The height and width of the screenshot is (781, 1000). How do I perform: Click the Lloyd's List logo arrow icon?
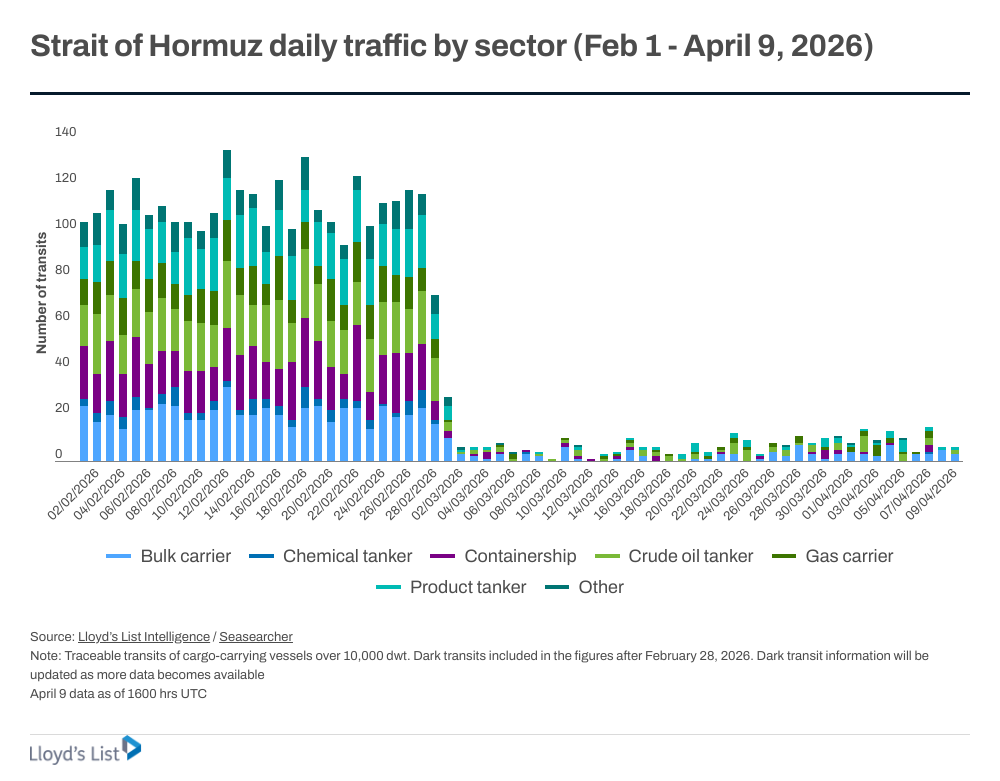(x=131, y=747)
